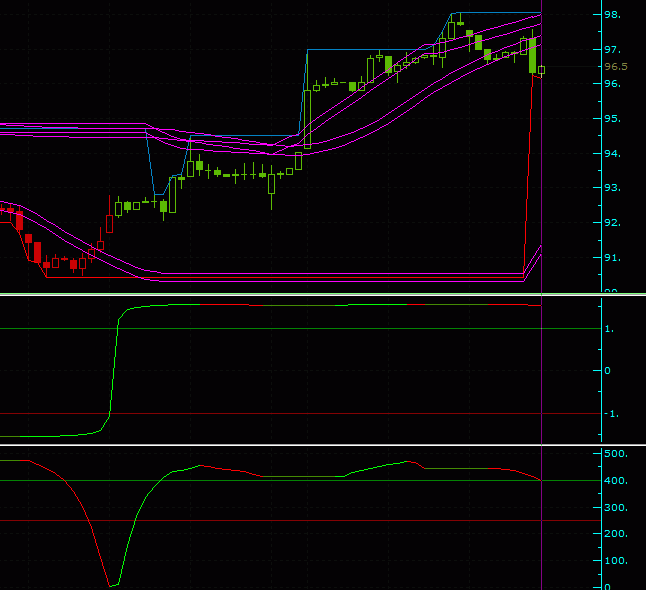Click the 200. label on bottom indicator axis

click(x=616, y=534)
